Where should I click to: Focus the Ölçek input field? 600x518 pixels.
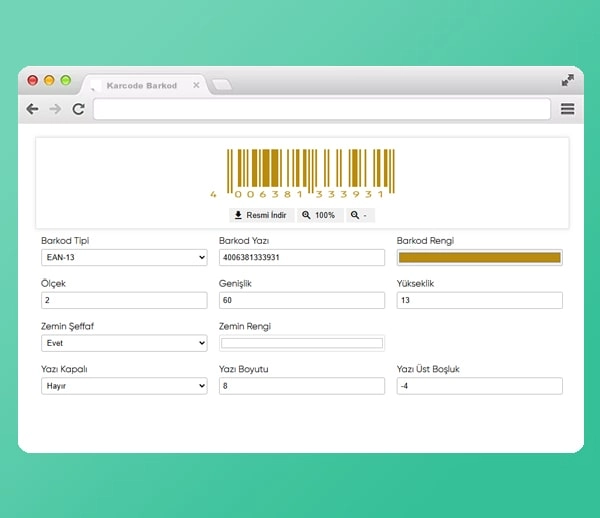(x=124, y=300)
